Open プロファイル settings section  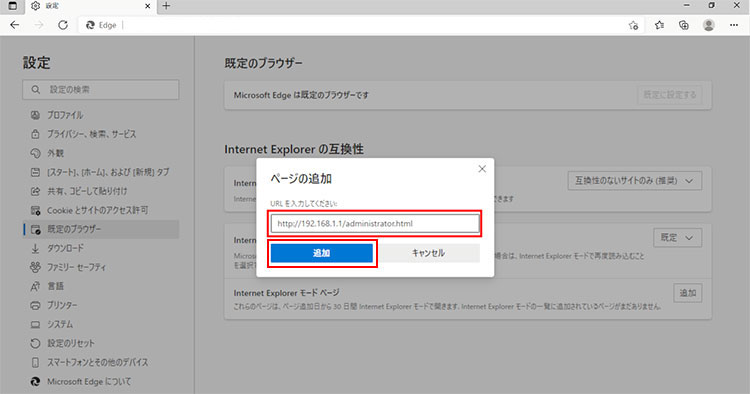(100, 115)
